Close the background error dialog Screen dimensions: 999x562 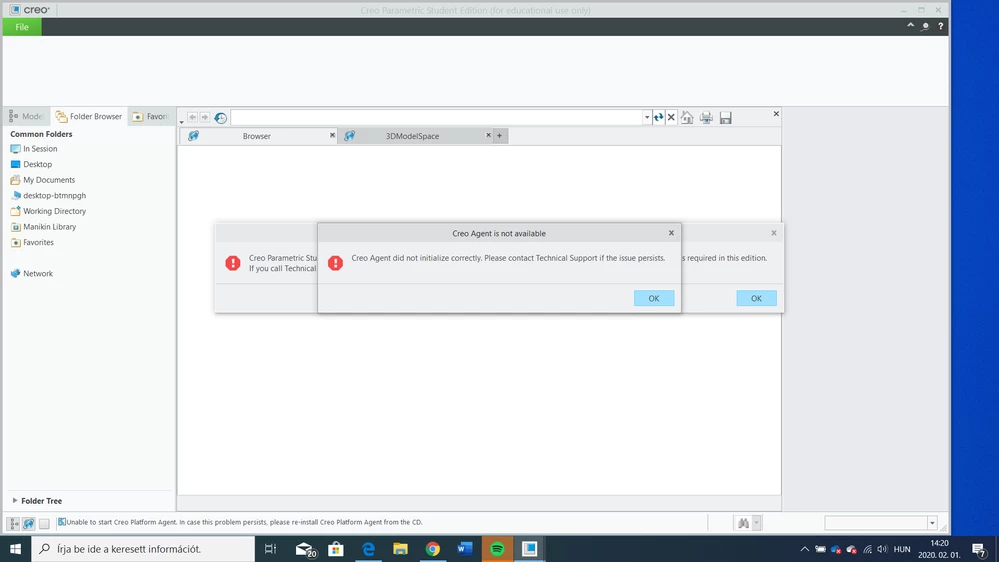coord(773,233)
